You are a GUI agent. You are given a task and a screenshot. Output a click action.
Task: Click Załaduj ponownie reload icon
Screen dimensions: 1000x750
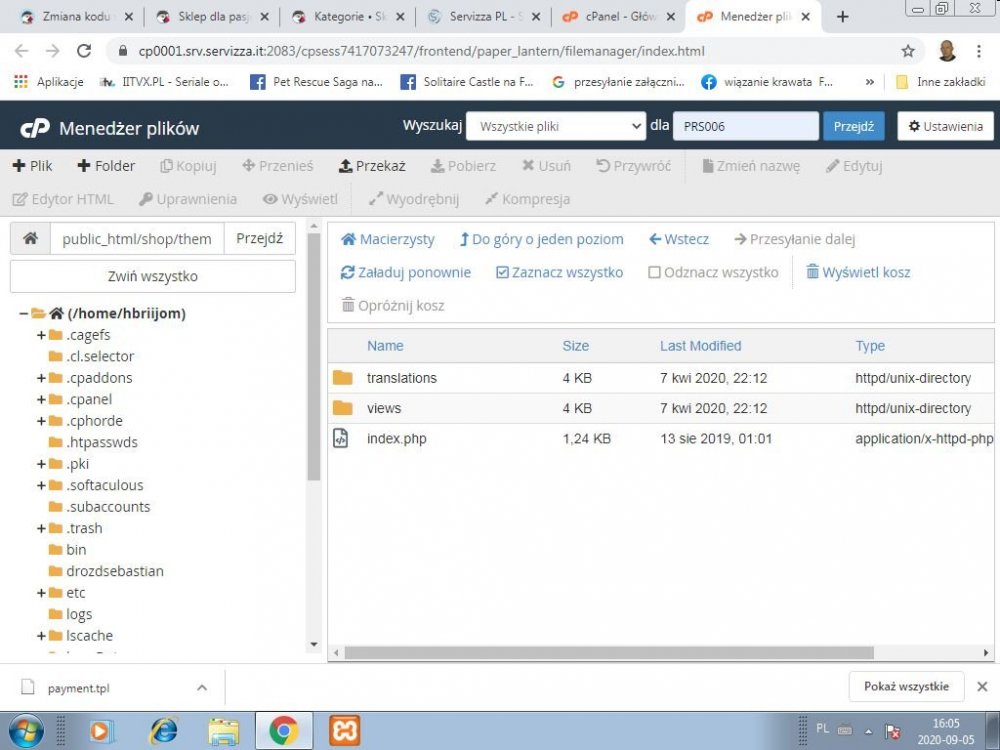tap(348, 272)
